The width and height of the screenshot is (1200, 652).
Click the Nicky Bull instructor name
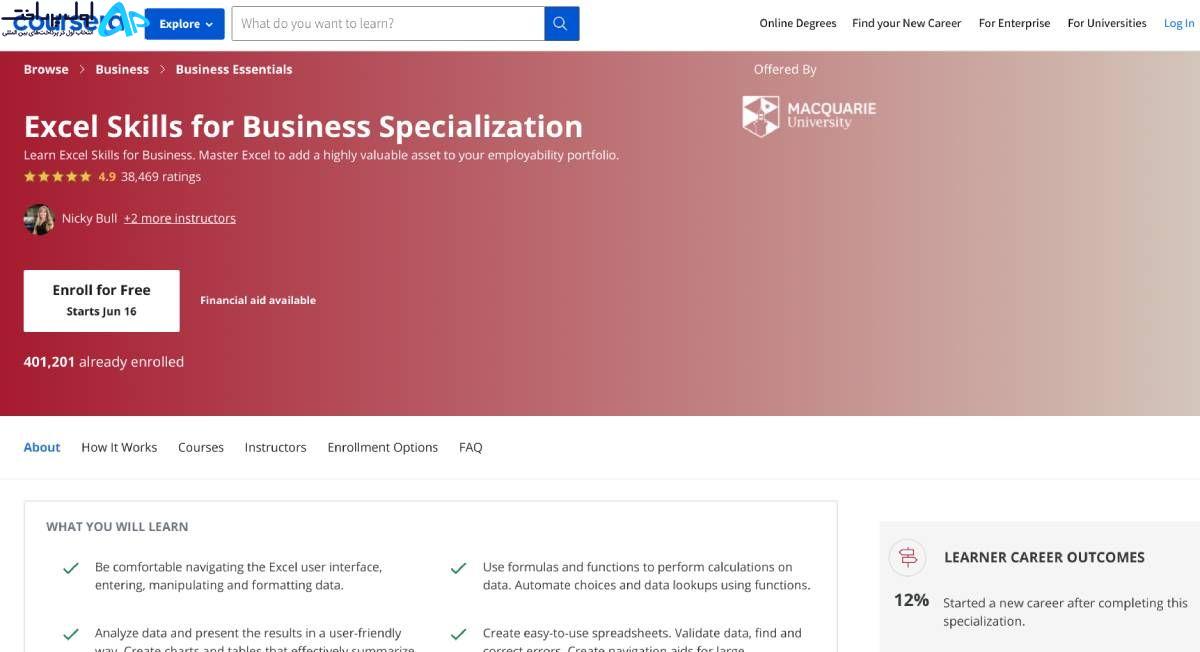90,218
